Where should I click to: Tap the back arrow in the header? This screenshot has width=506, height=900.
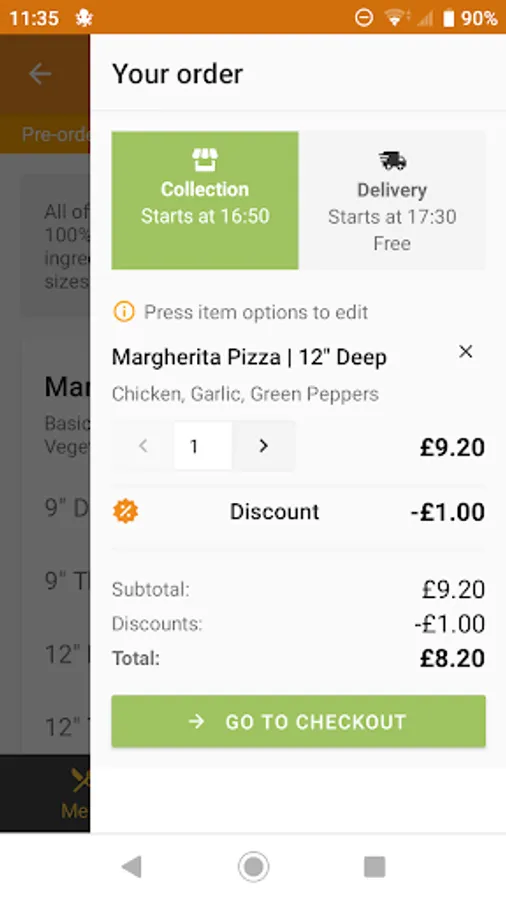point(40,74)
